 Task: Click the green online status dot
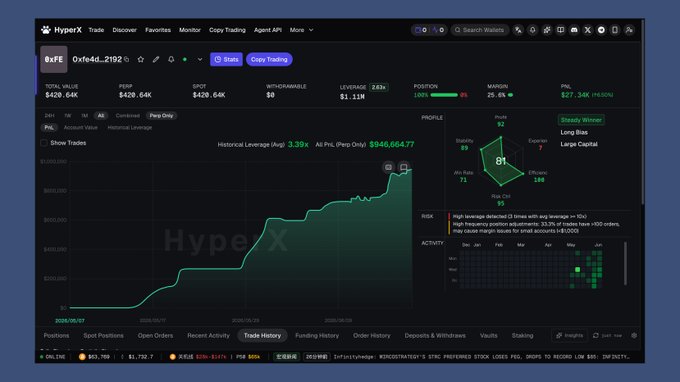point(185,59)
